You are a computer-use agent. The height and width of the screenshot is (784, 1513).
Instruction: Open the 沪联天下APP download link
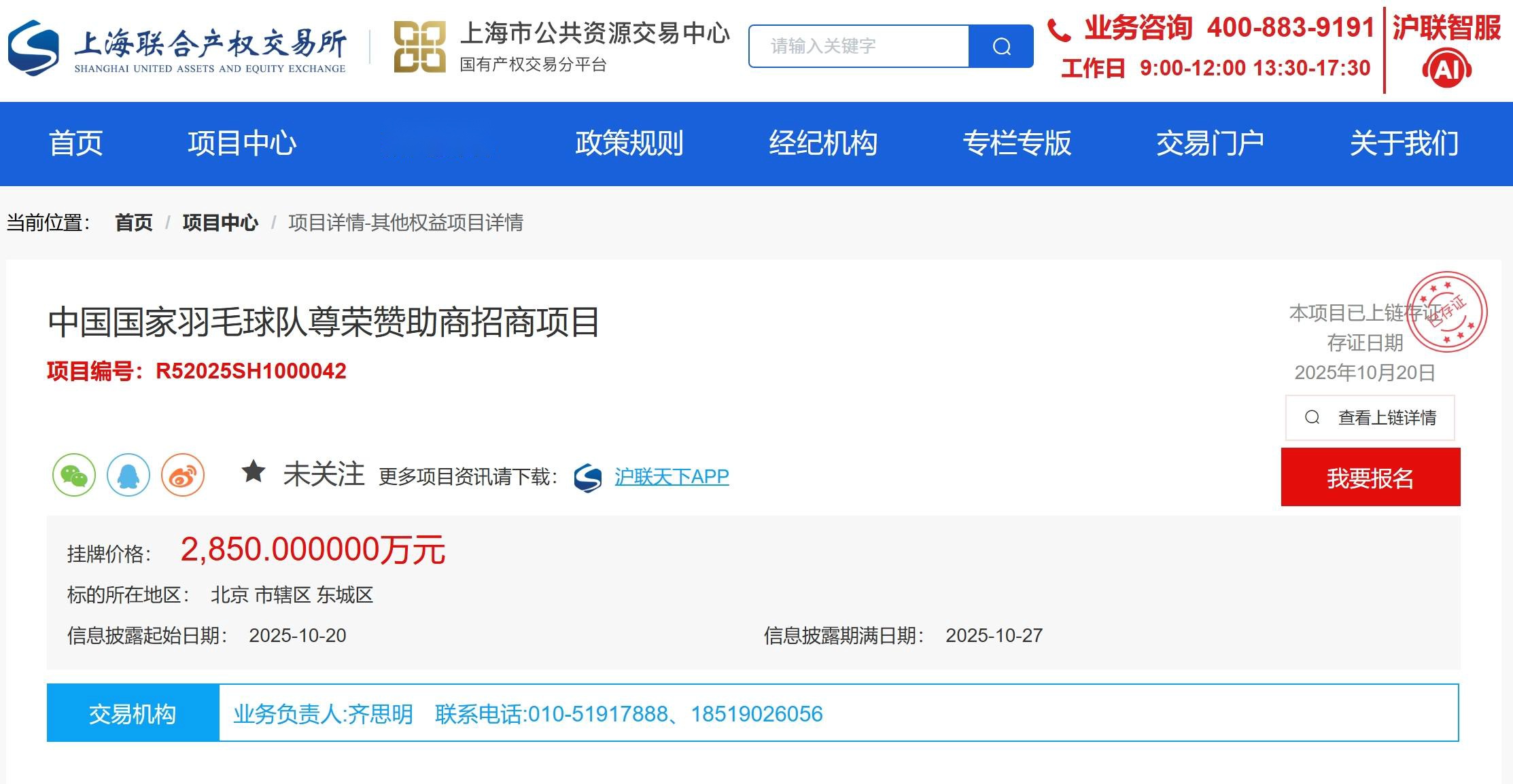(672, 477)
